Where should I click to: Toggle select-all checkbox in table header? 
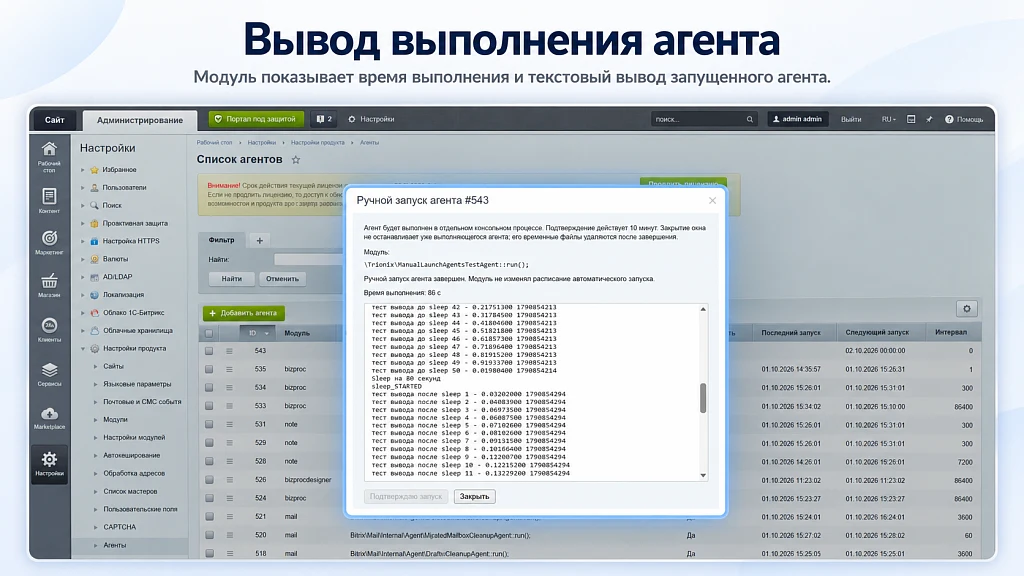209,333
